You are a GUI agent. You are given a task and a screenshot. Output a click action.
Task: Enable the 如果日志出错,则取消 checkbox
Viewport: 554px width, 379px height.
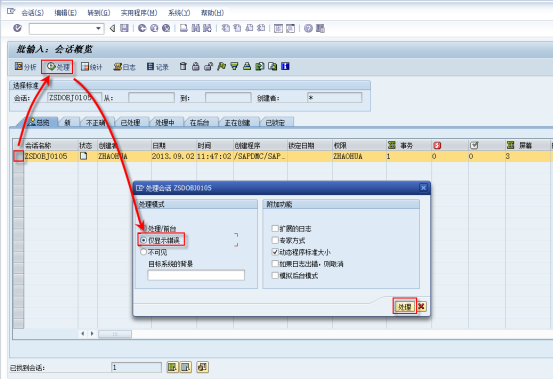[x=275, y=263]
